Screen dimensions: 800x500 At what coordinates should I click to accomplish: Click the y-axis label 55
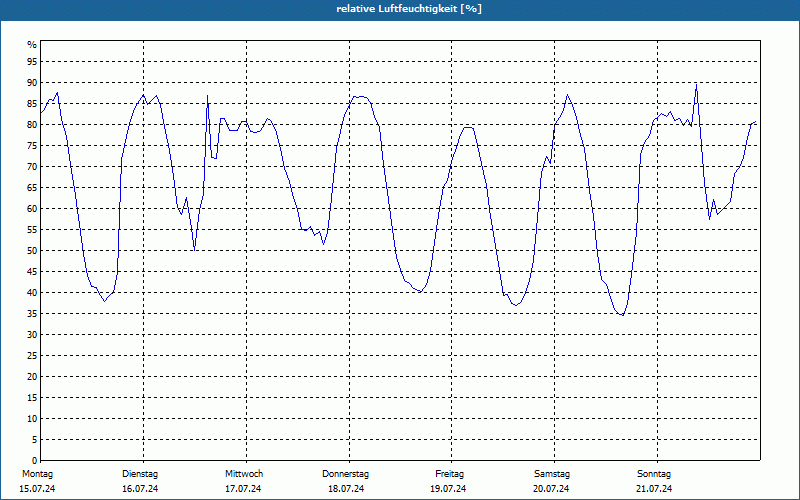(x=32, y=230)
